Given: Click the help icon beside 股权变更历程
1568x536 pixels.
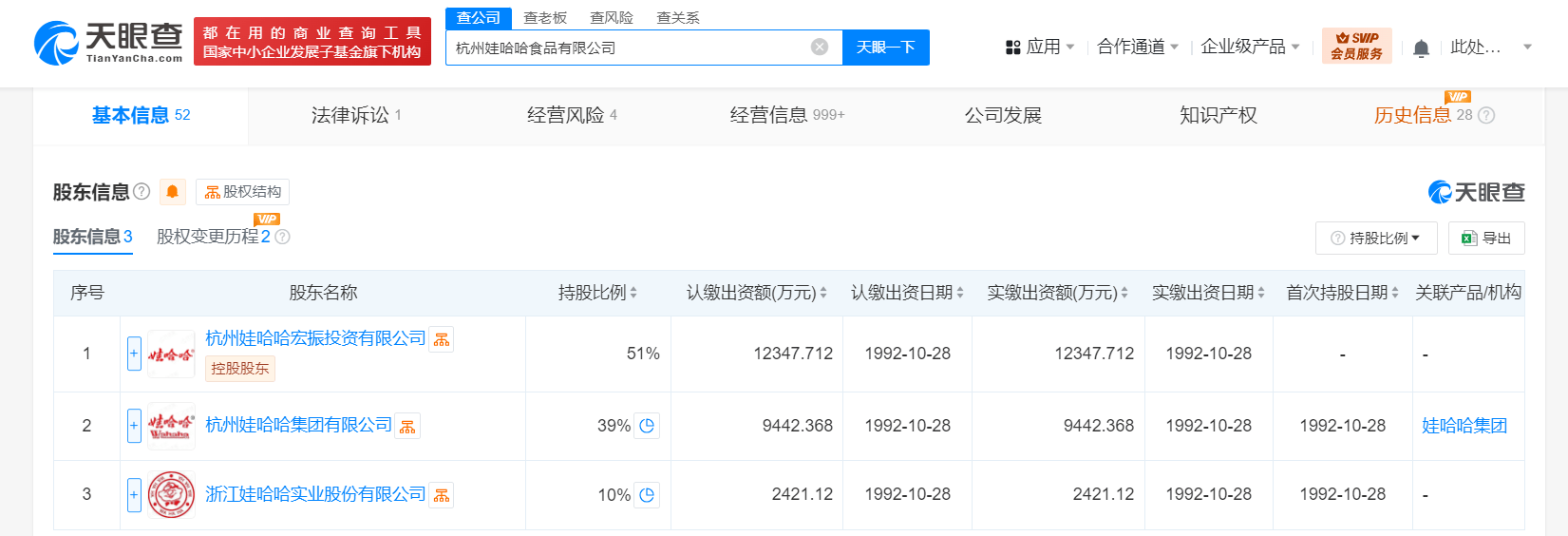Looking at the screenshot, I should pos(282,237).
